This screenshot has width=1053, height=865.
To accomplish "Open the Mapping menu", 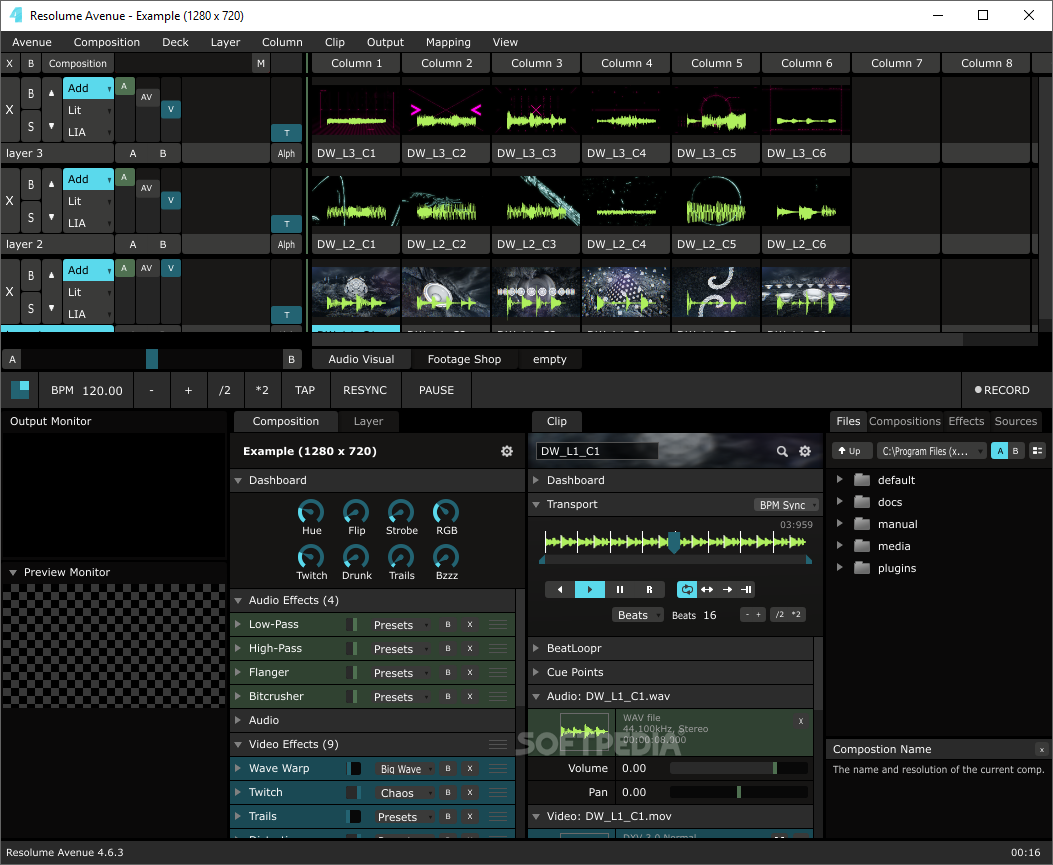I will point(448,42).
